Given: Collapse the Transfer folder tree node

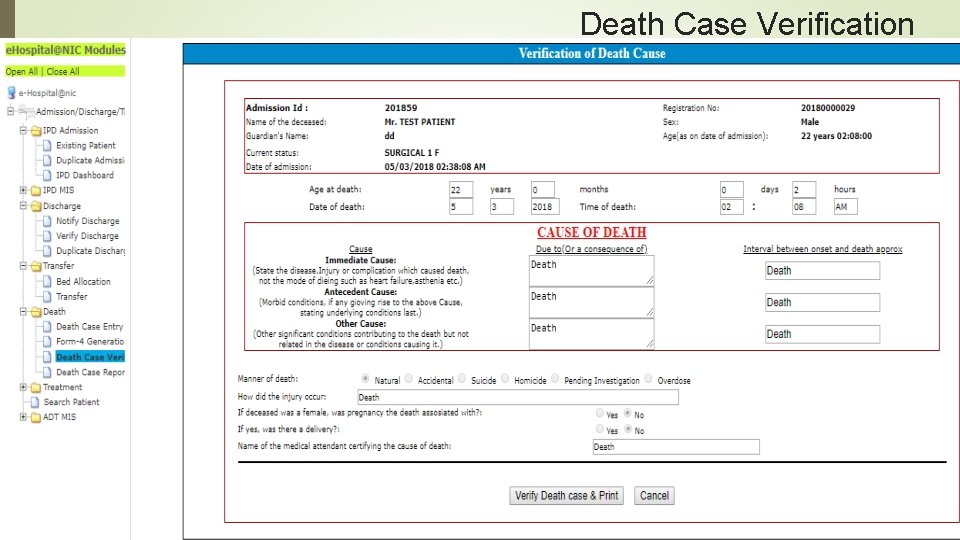Looking at the screenshot, I should [23, 266].
